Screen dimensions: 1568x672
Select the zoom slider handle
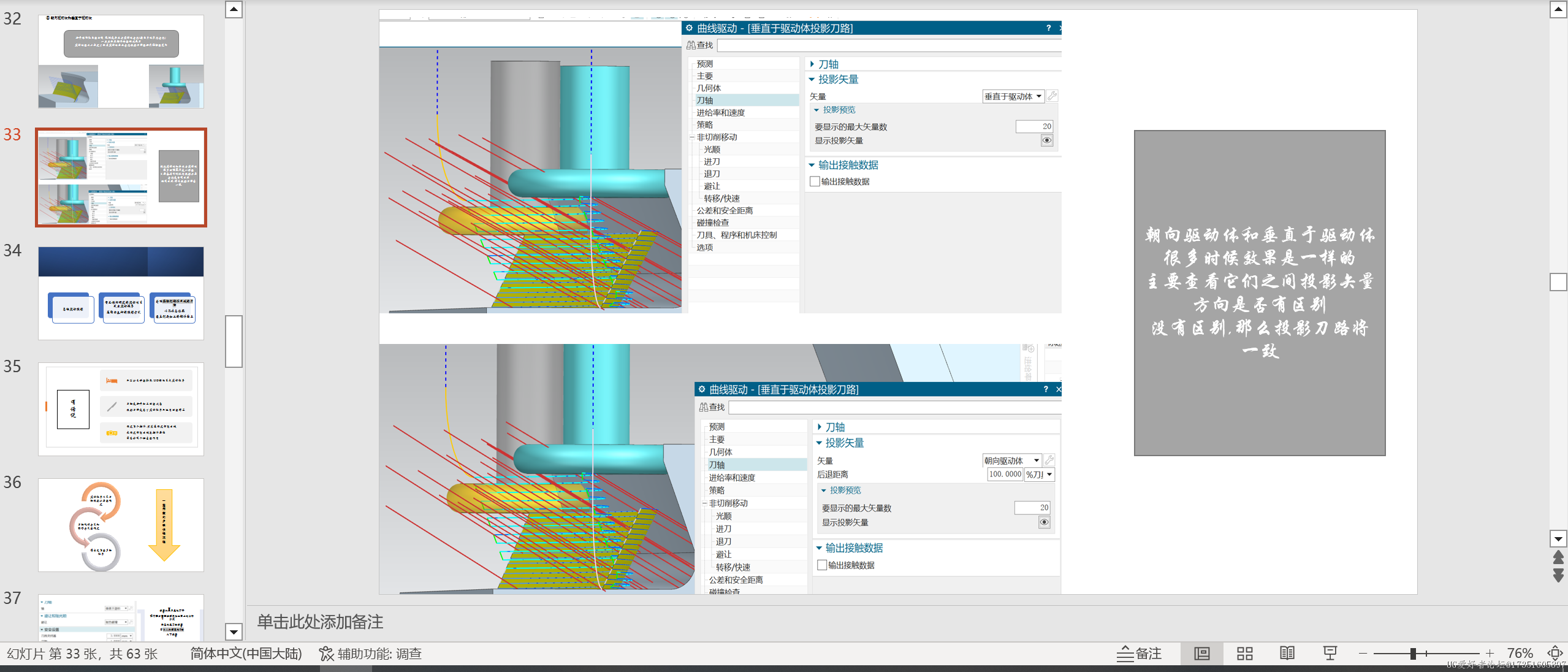pos(1413,654)
